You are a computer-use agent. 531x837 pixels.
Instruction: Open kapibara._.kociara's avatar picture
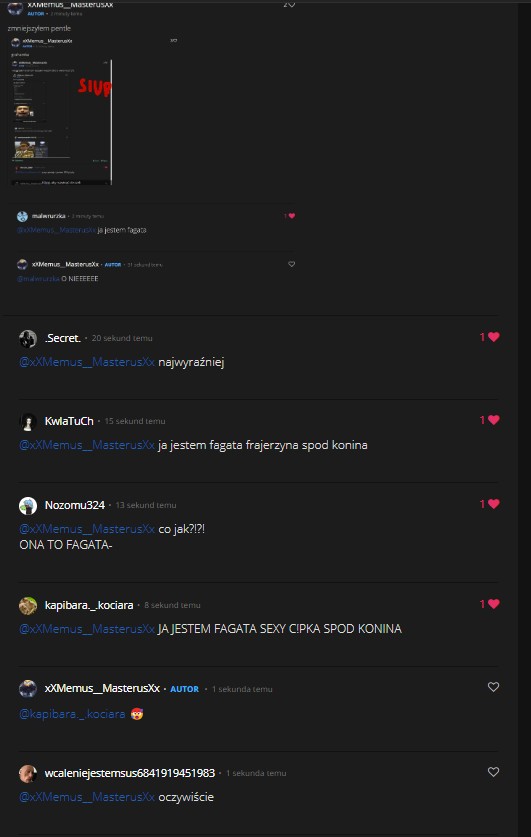(28, 605)
